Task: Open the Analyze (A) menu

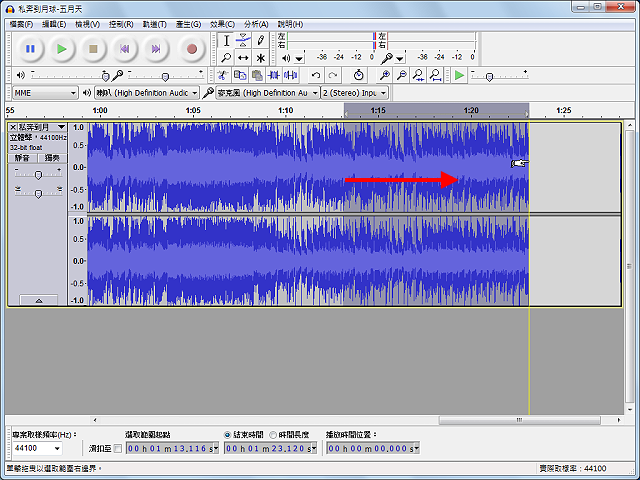Action: click(x=256, y=24)
